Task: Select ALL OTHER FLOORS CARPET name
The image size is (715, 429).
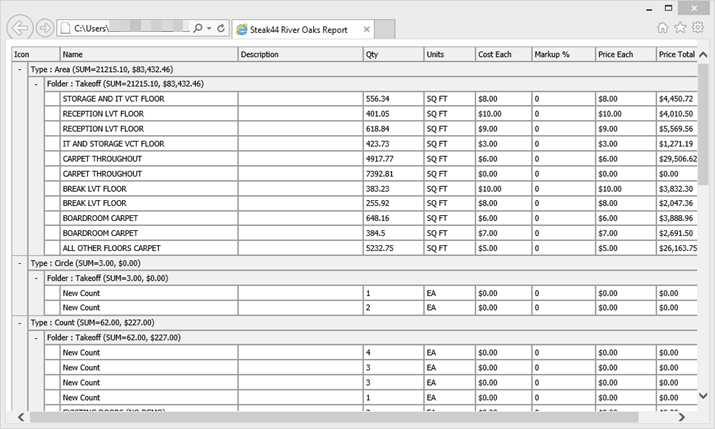Action: click(112, 248)
